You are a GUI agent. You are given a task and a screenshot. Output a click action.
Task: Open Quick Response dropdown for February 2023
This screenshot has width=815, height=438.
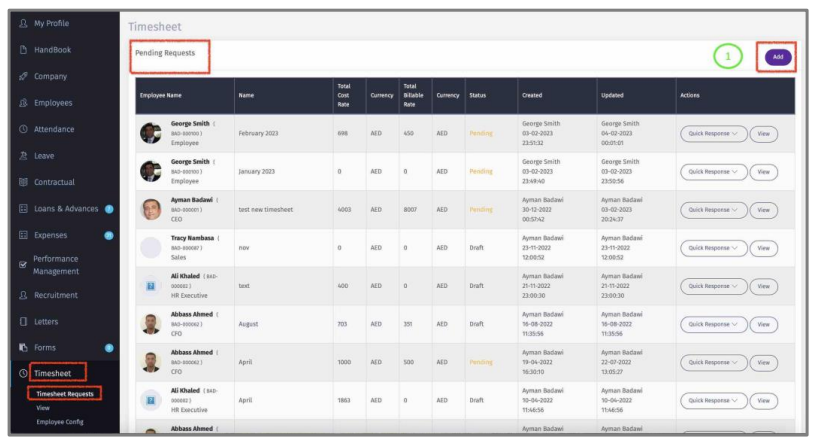pos(712,133)
